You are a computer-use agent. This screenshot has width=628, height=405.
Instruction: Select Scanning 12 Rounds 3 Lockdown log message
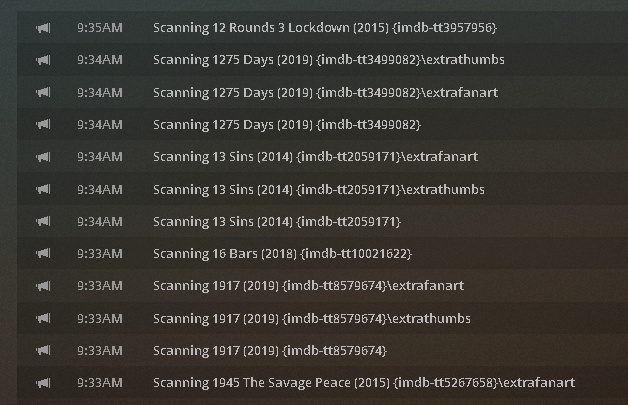(x=325, y=28)
